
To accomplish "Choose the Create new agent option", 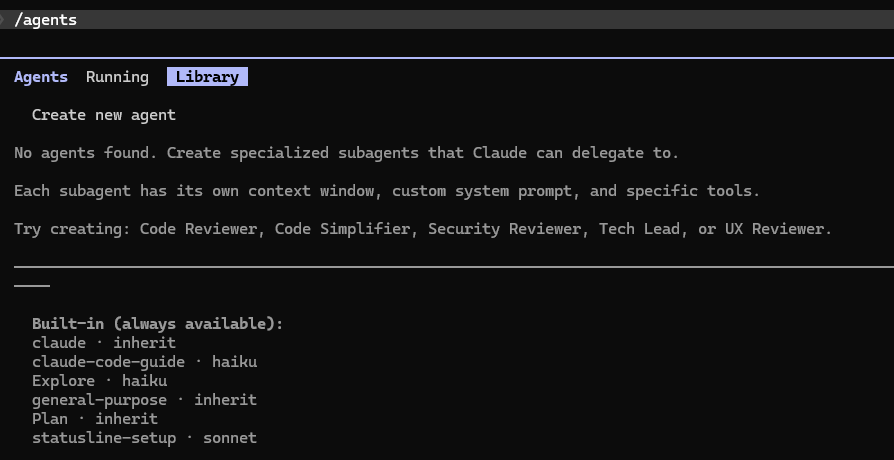I will [x=104, y=115].
